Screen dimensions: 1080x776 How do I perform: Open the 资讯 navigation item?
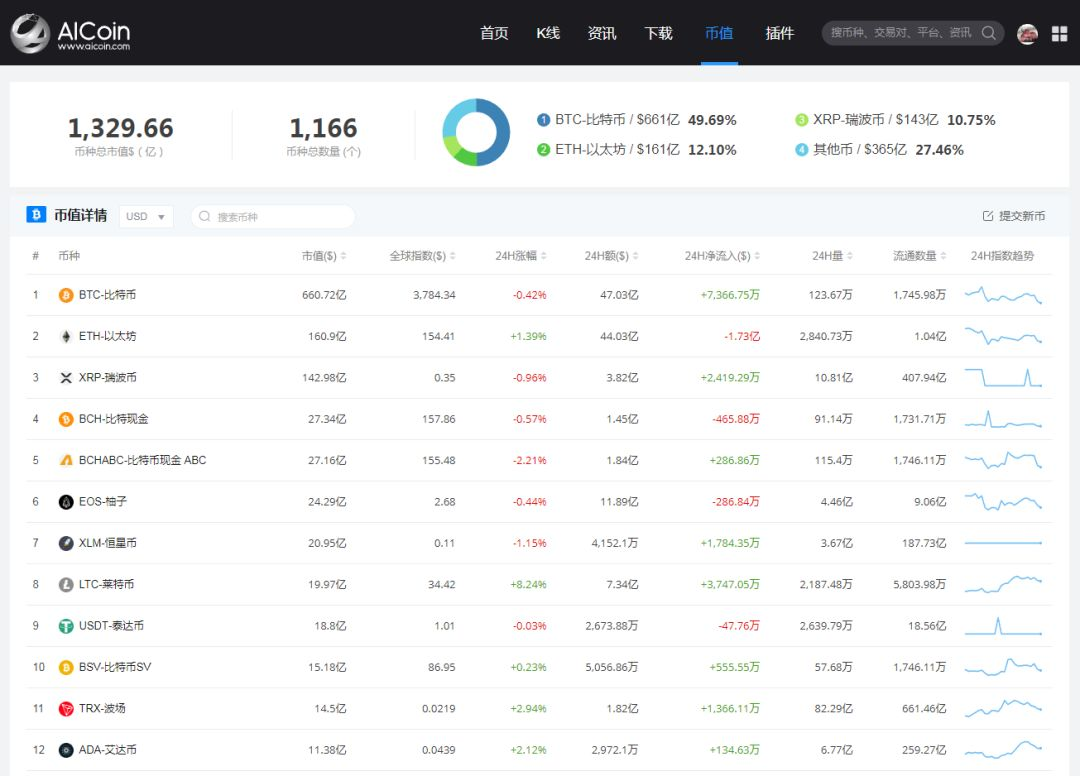[601, 33]
